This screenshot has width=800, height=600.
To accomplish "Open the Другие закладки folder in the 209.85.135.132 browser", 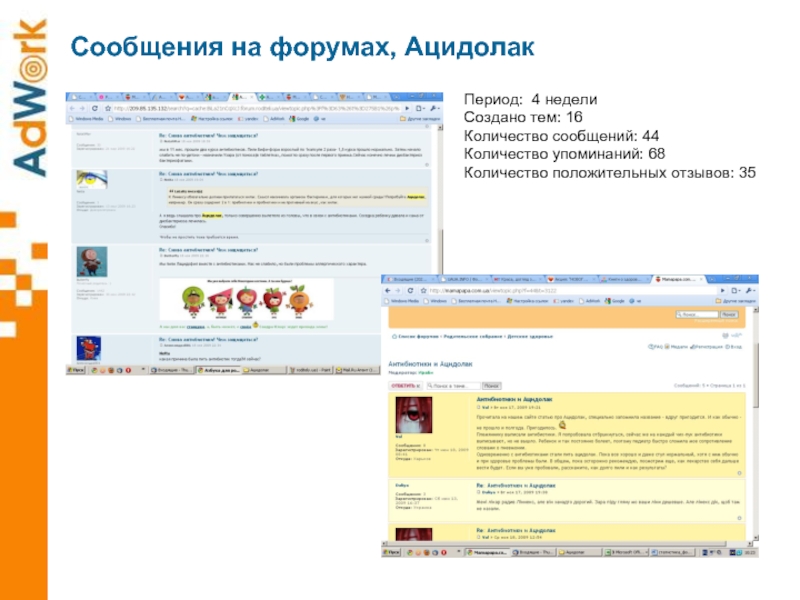I will click(x=420, y=118).
